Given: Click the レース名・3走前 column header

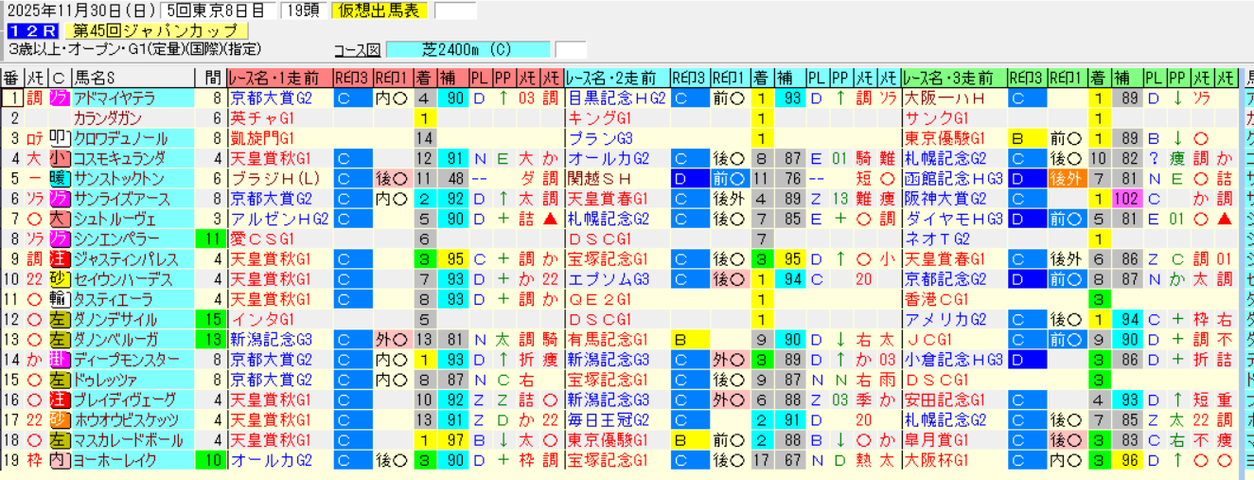Looking at the screenshot, I should [953, 78].
